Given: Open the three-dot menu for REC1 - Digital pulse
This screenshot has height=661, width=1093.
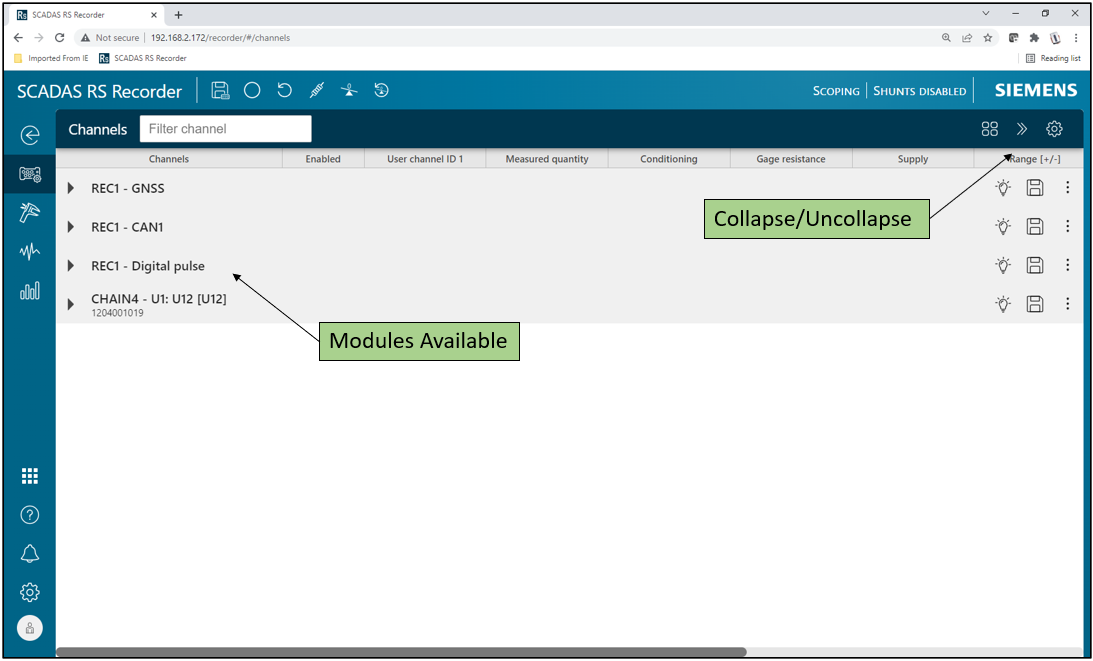Looking at the screenshot, I should point(1067,266).
